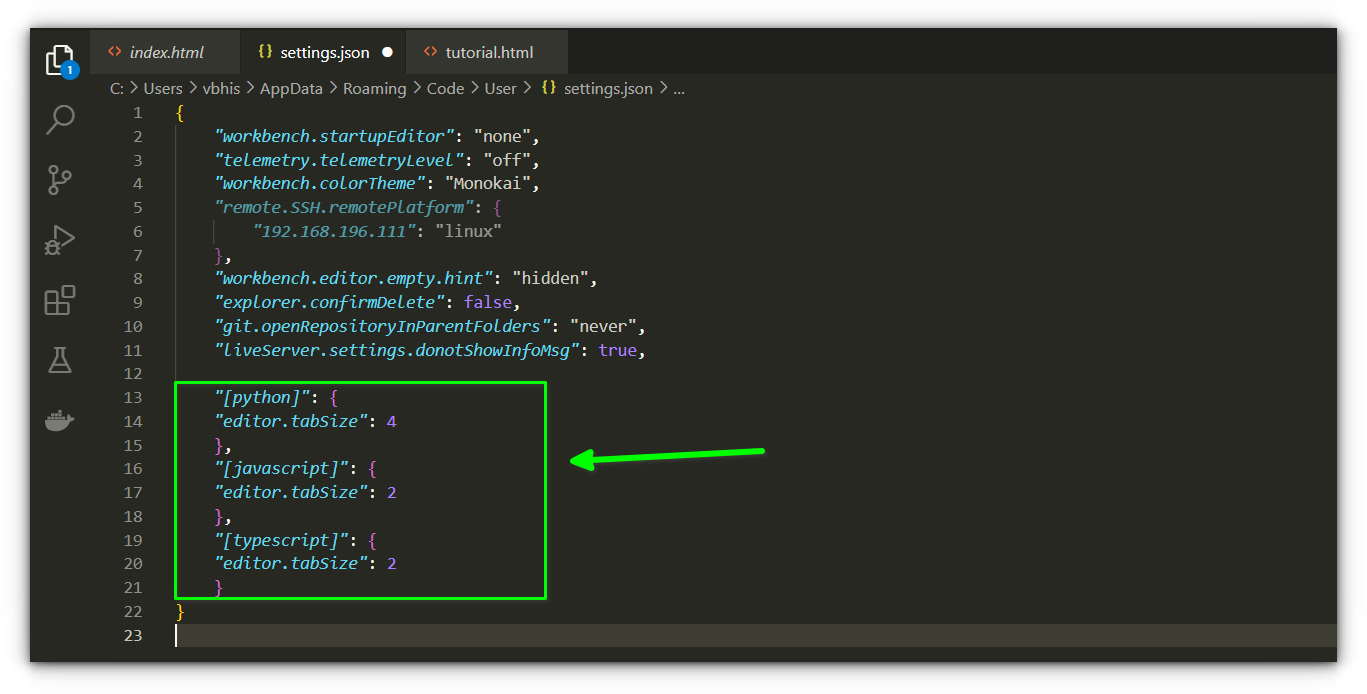Click the breadcrumb ellipsis after settings.json

point(679,88)
